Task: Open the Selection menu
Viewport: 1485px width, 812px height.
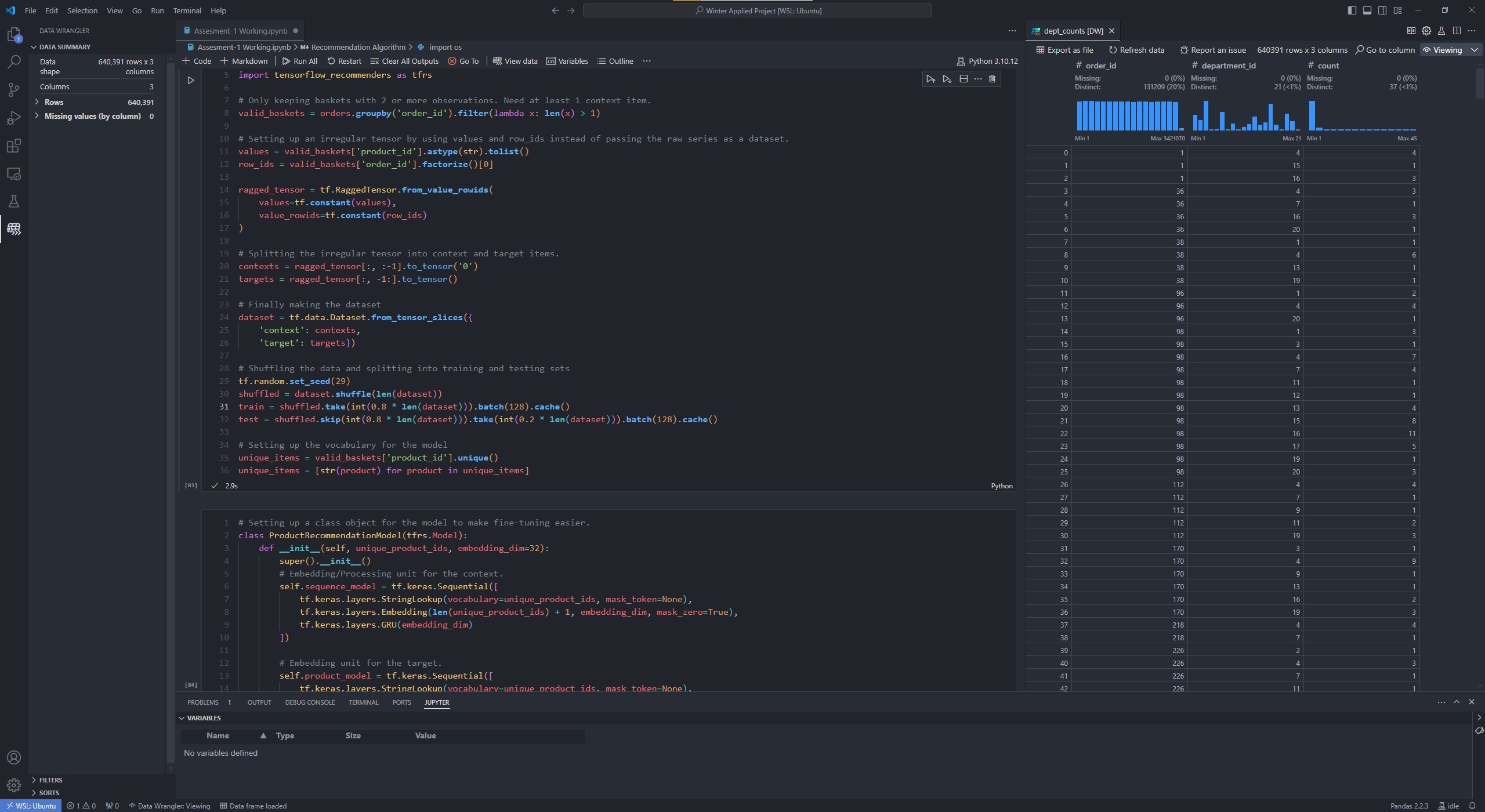Action: [x=82, y=10]
